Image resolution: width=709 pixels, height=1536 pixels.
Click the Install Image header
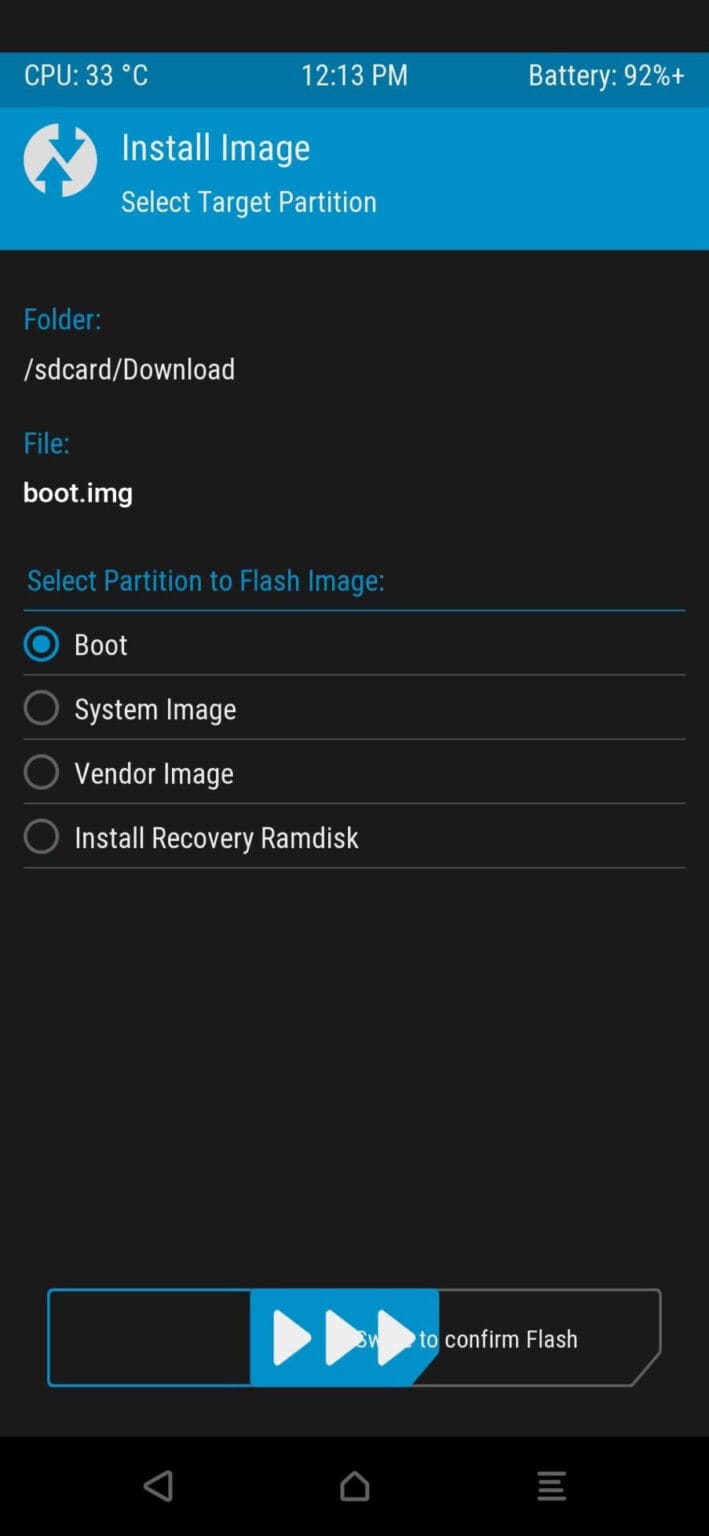[215, 148]
